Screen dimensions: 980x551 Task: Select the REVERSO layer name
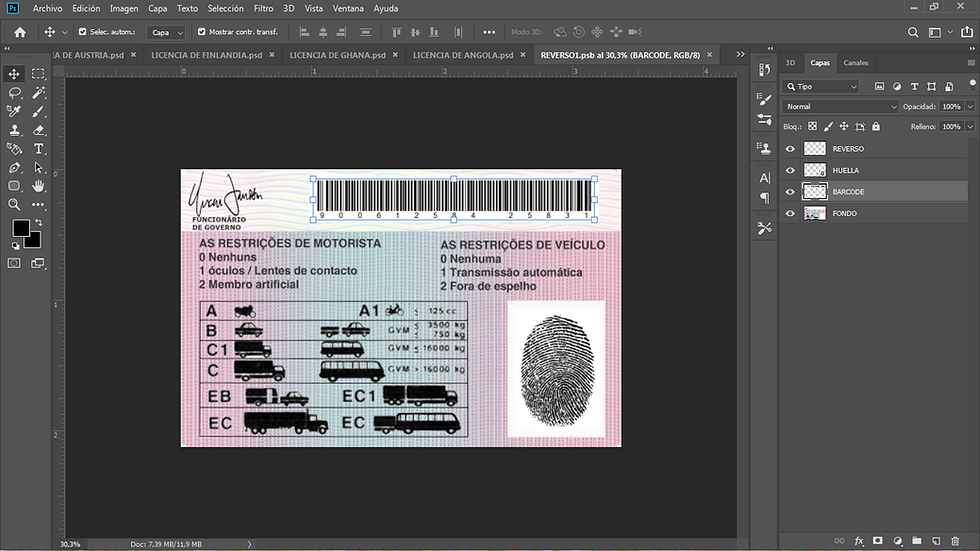(848, 149)
